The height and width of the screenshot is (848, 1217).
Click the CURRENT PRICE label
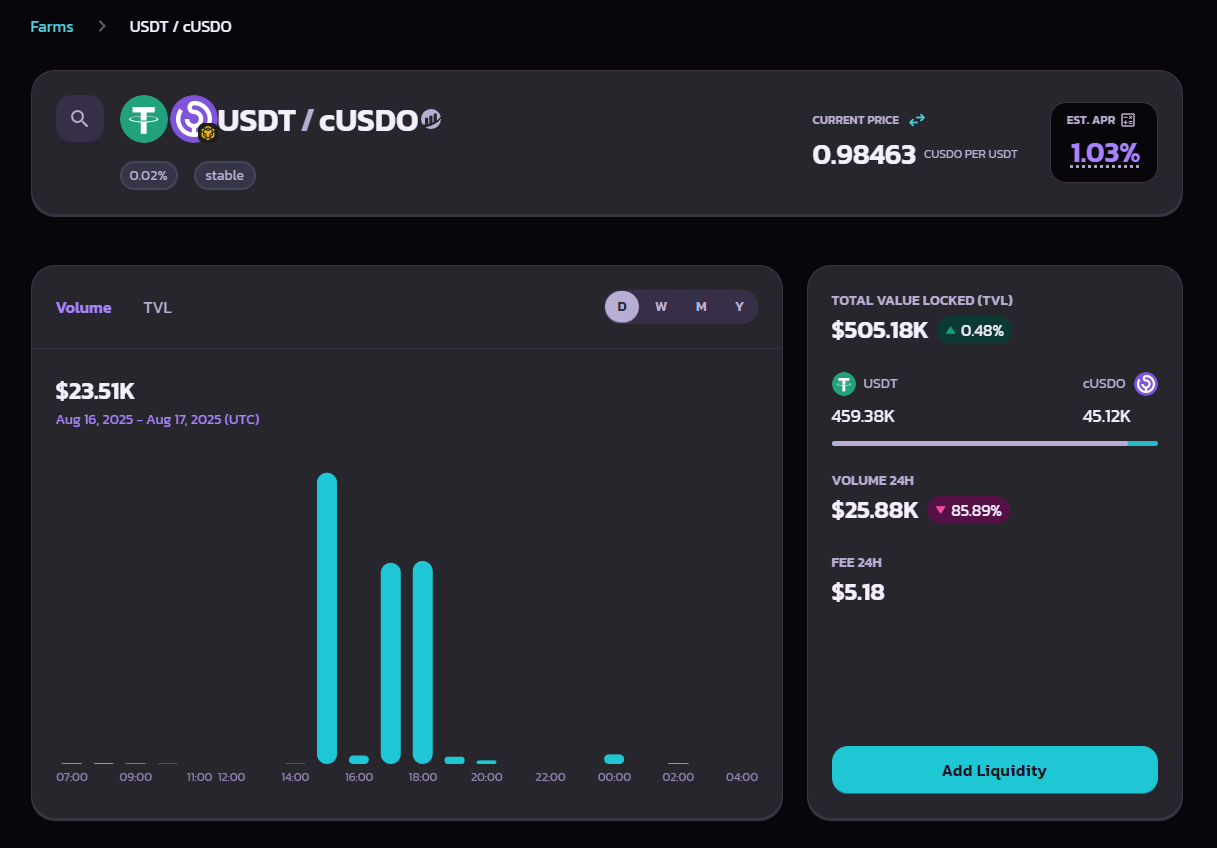[856, 120]
